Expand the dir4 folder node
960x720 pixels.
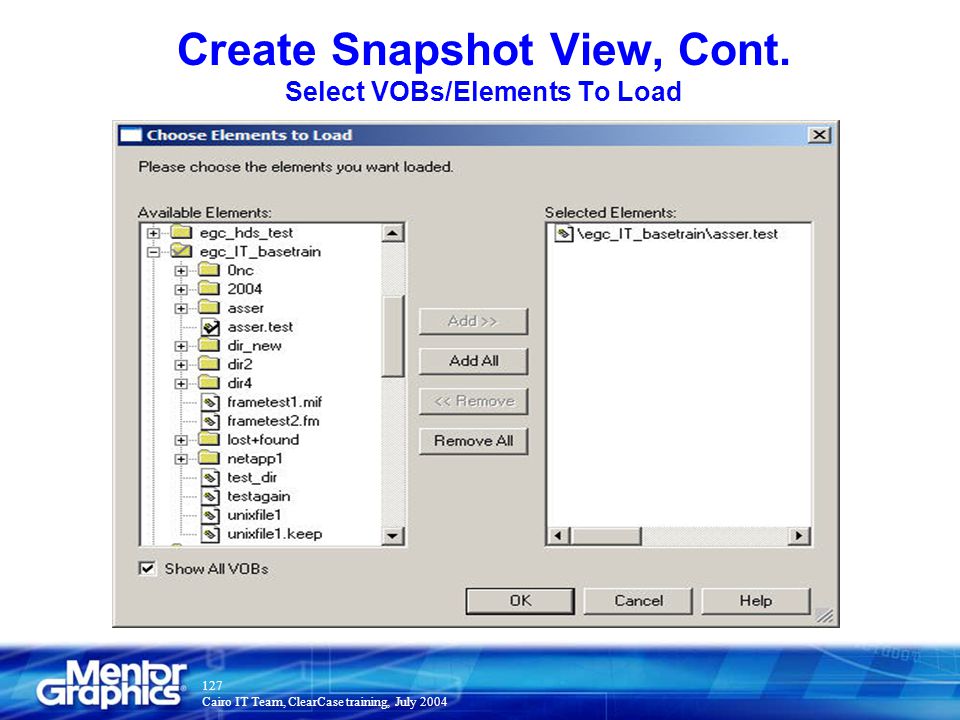[x=181, y=384]
